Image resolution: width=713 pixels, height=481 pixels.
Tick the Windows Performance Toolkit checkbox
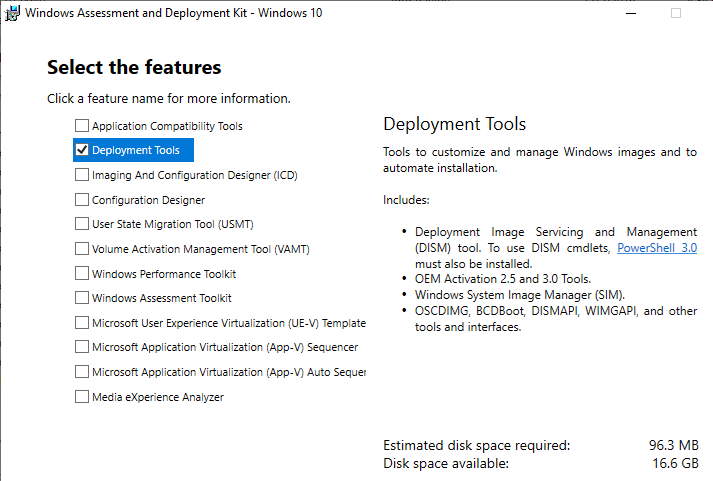(82, 273)
